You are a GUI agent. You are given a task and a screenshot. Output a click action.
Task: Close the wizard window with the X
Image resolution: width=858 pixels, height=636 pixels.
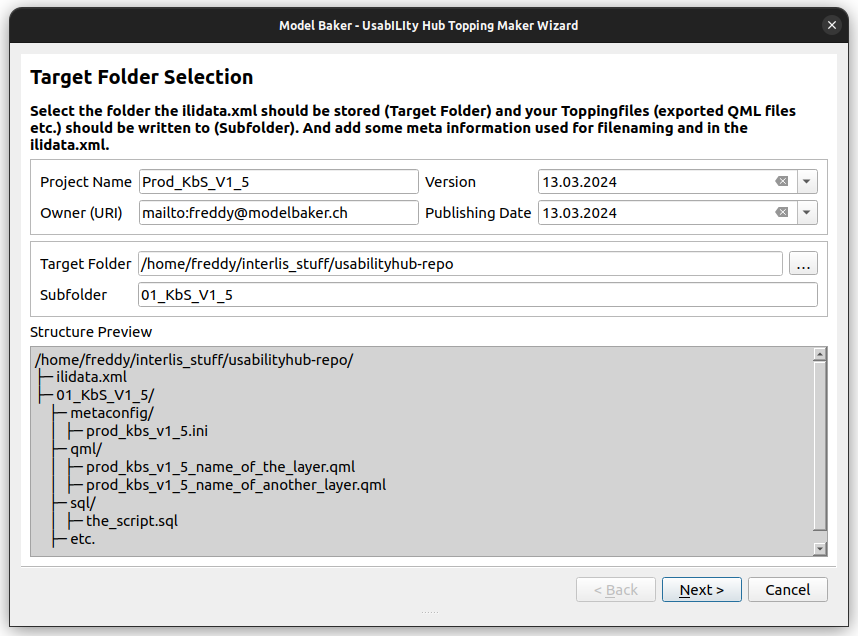pos(831,25)
